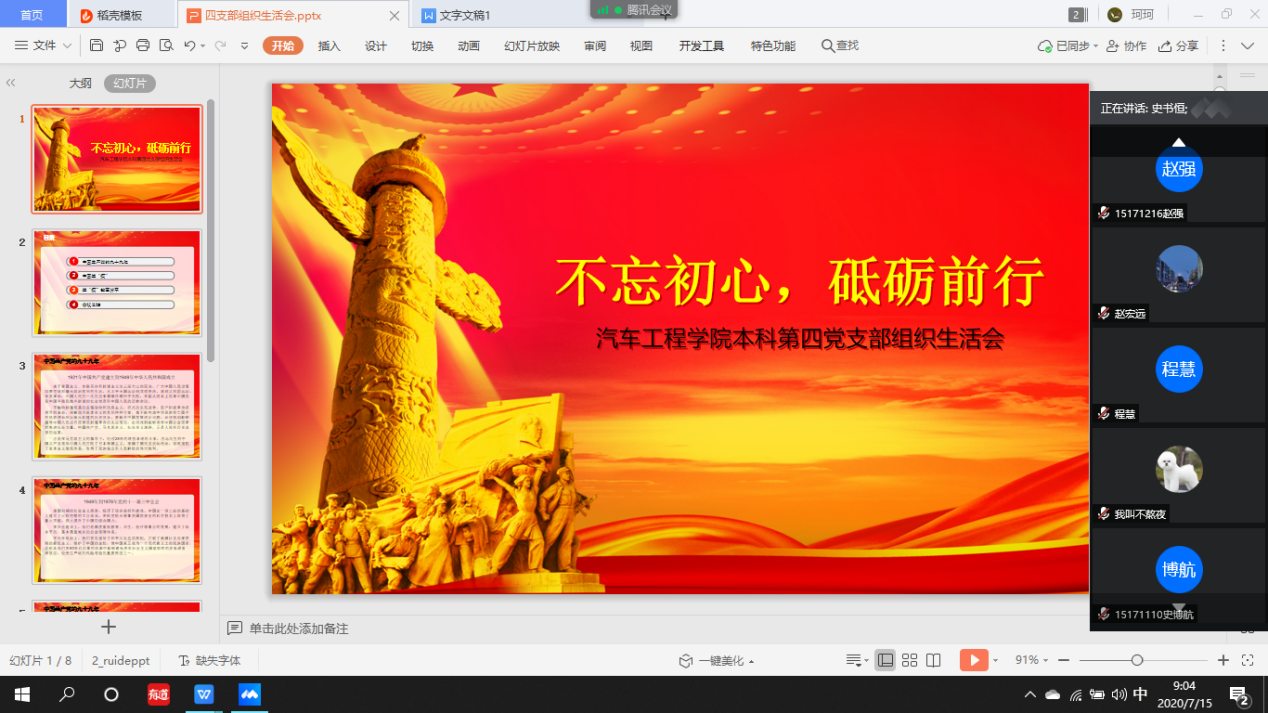Open the slide sorter grid view
Screen dimensions: 1268x713
[909, 660]
